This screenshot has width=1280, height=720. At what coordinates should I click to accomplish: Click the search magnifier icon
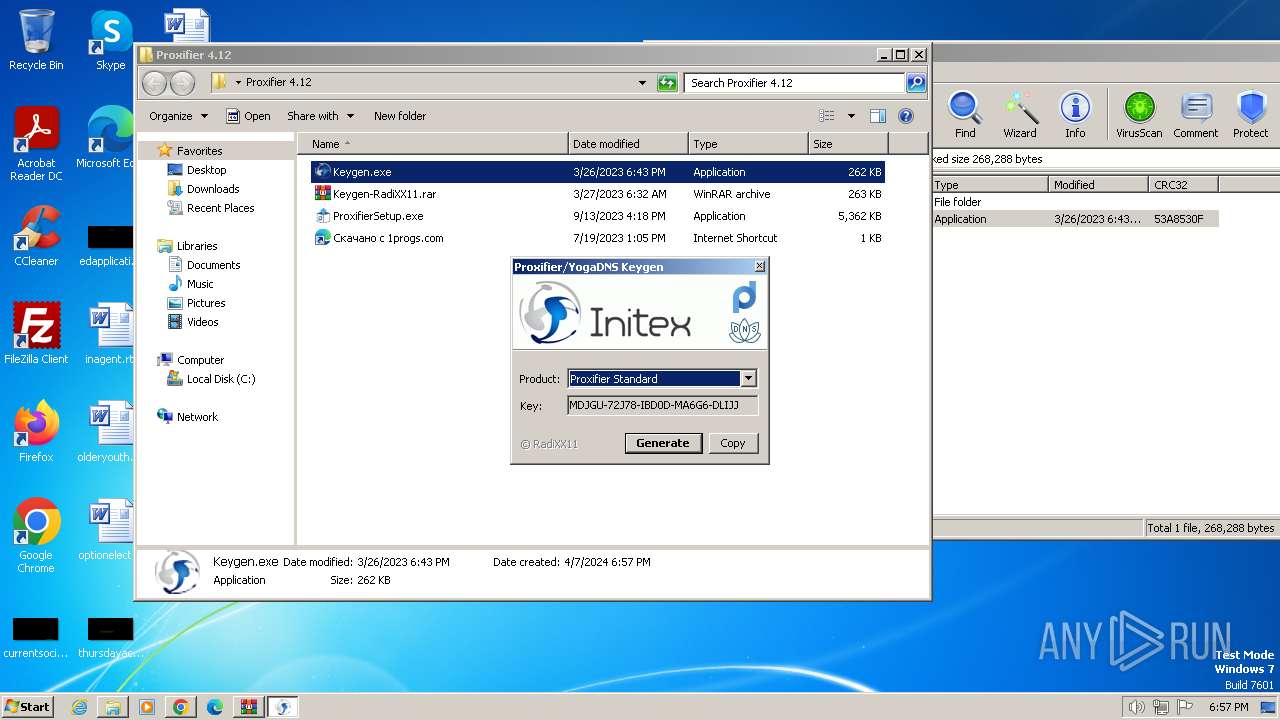pyautogui.click(x=916, y=83)
